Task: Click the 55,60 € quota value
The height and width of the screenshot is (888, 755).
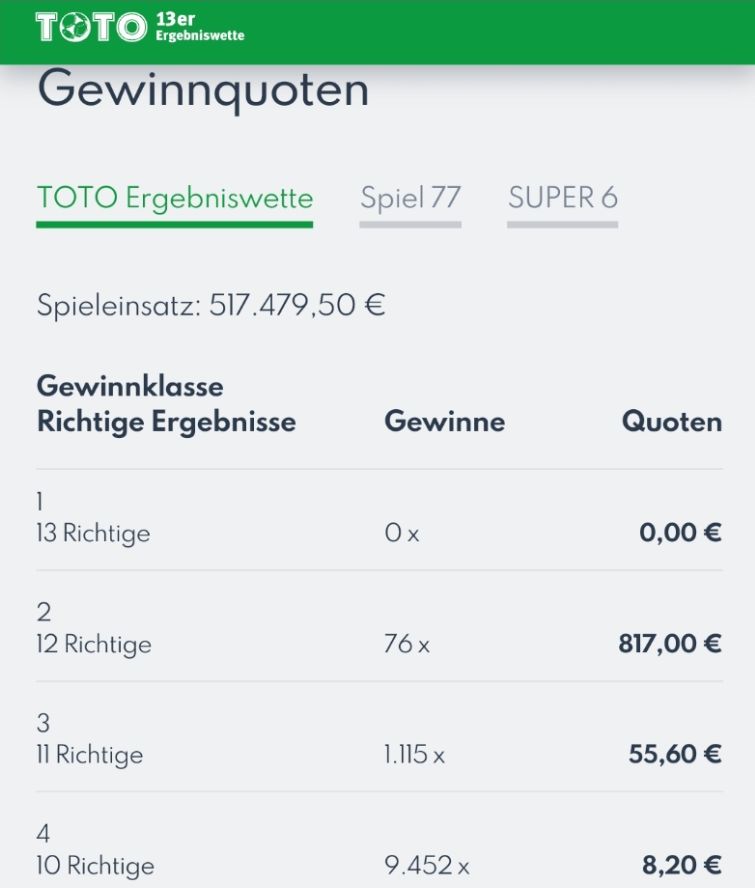Action: 675,754
